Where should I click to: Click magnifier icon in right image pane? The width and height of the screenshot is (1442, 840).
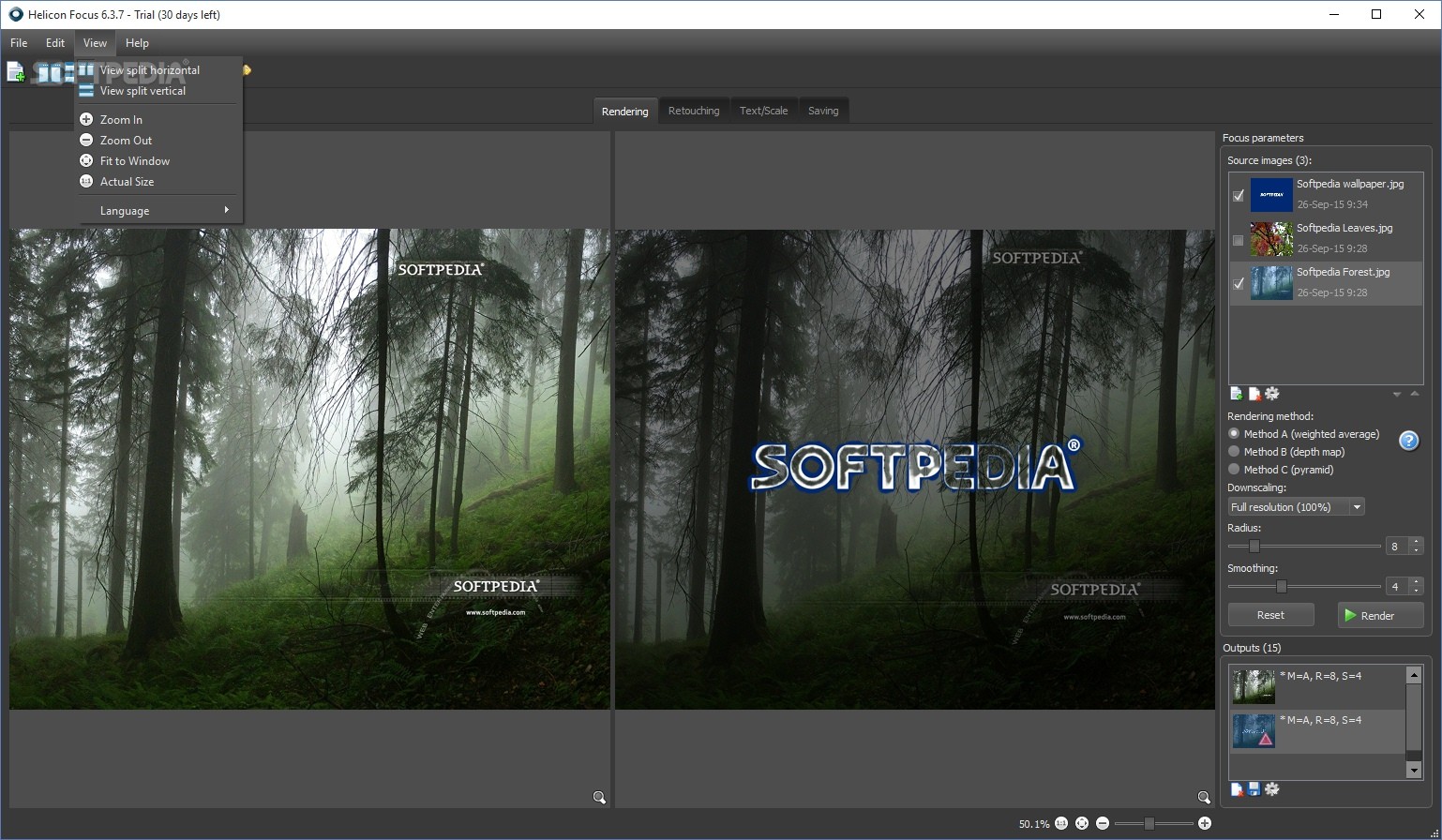pyautogui.click(x=1204, y=798)
